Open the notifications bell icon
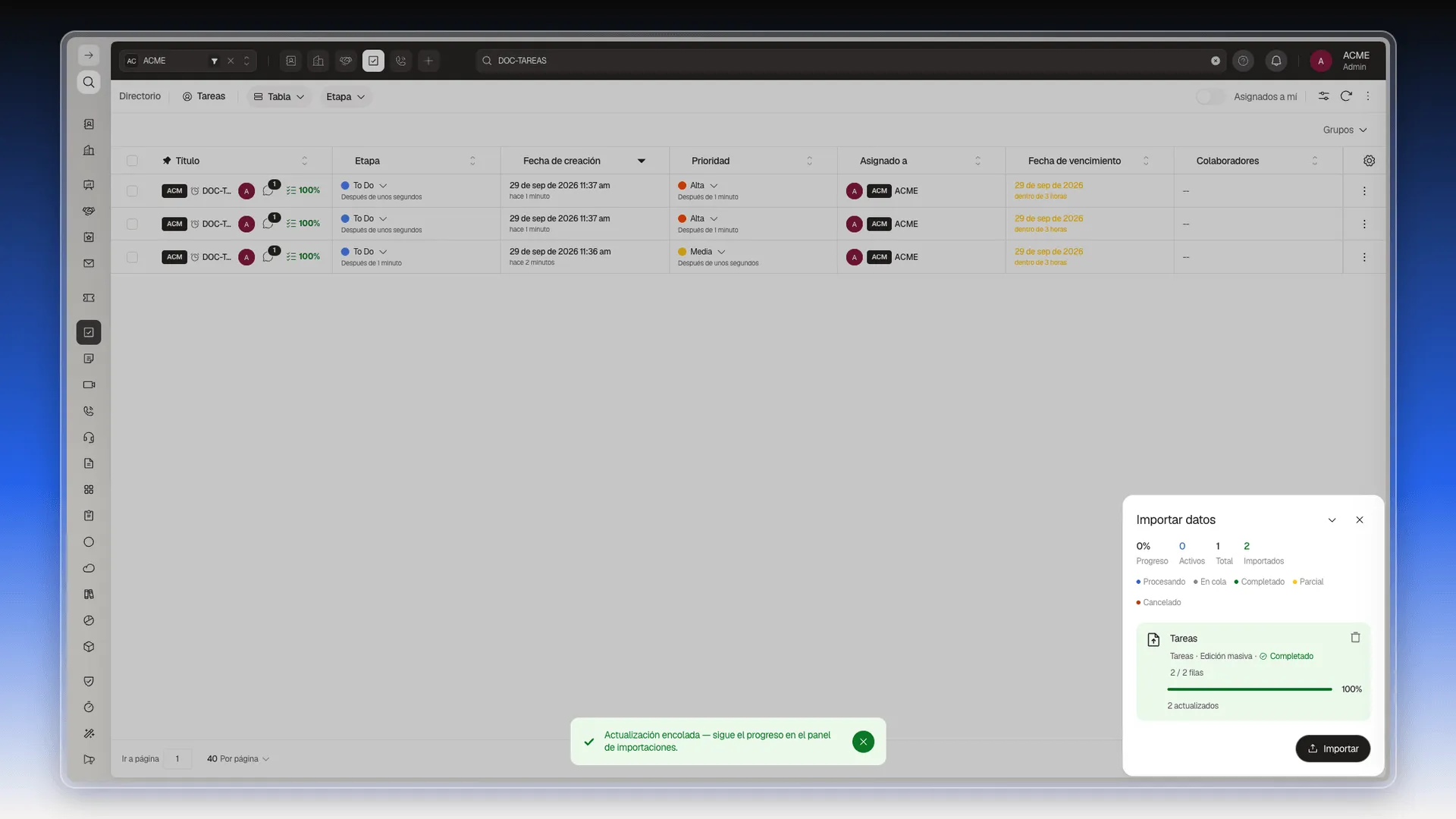The image size is (1456, 819). (1276, 61)
